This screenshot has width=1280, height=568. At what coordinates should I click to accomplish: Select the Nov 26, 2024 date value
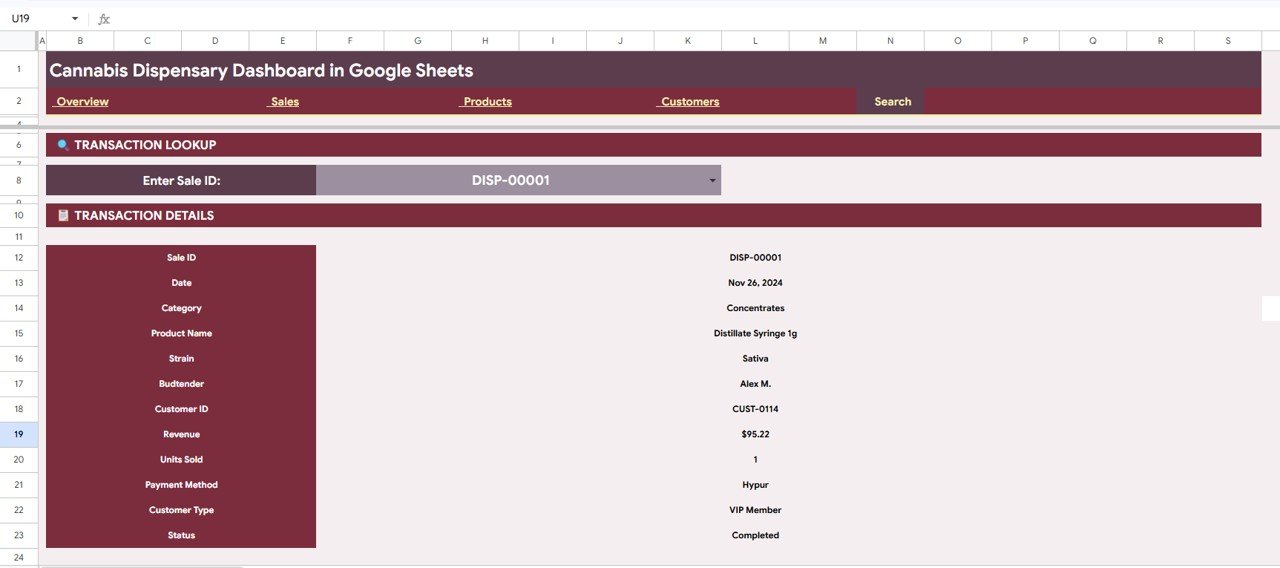click(x=755, y=283)
